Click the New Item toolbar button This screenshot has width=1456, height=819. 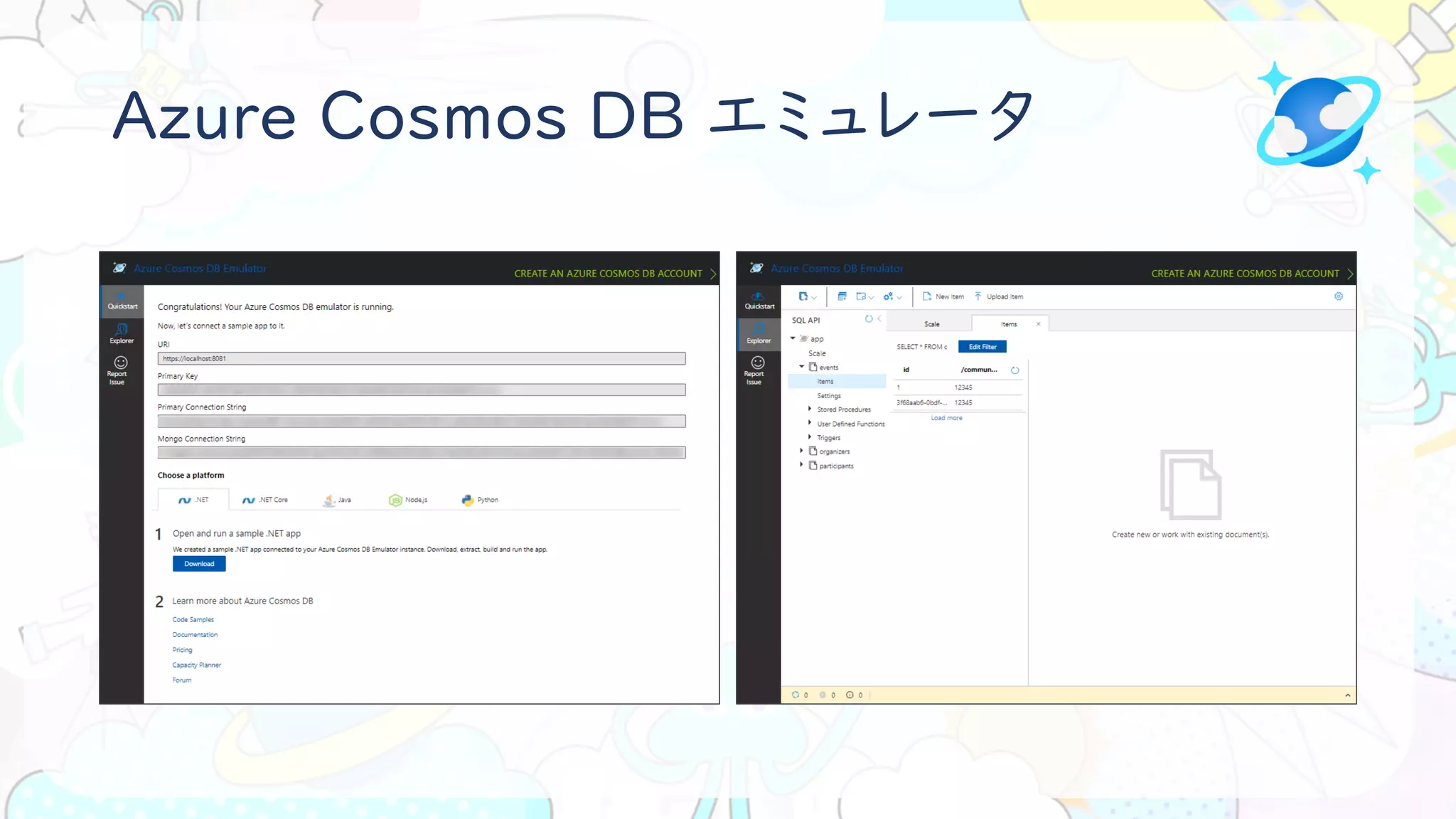point(943,296)
